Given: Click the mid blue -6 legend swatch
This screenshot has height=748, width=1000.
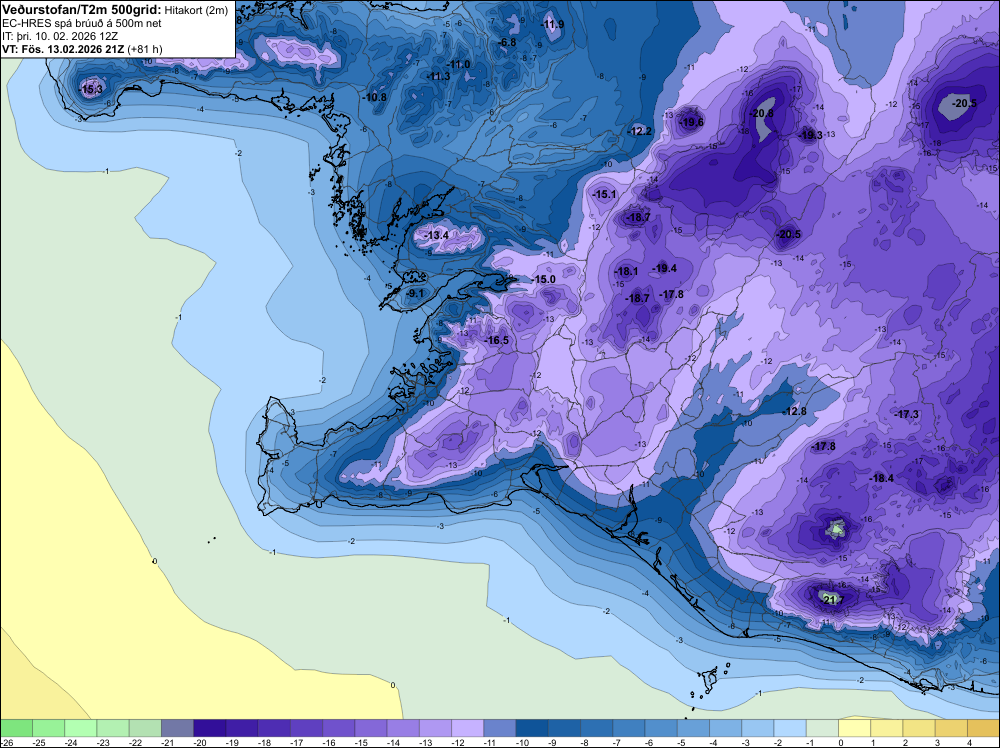Looking at the screenshot, I should pos(661,728).
